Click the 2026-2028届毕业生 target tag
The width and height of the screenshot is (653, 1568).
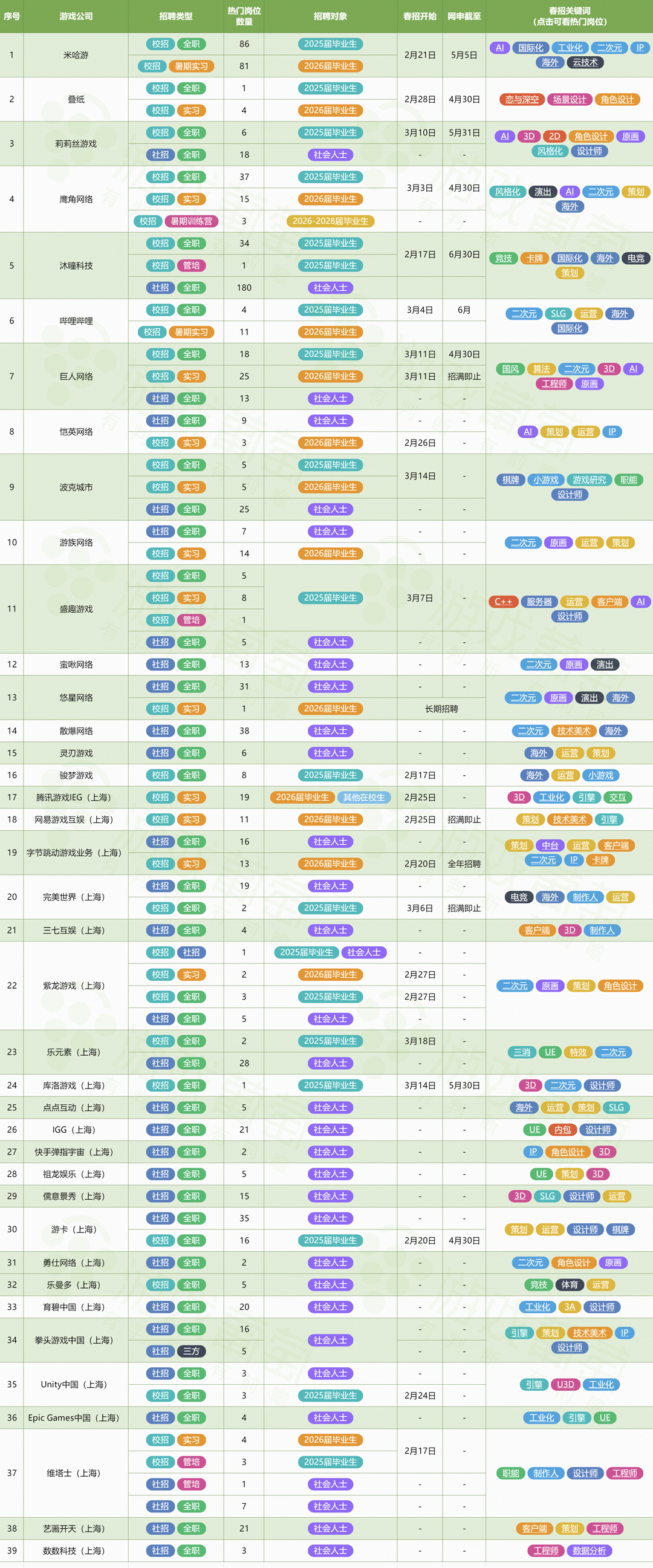pyautogui.click(x=331, y=221)
